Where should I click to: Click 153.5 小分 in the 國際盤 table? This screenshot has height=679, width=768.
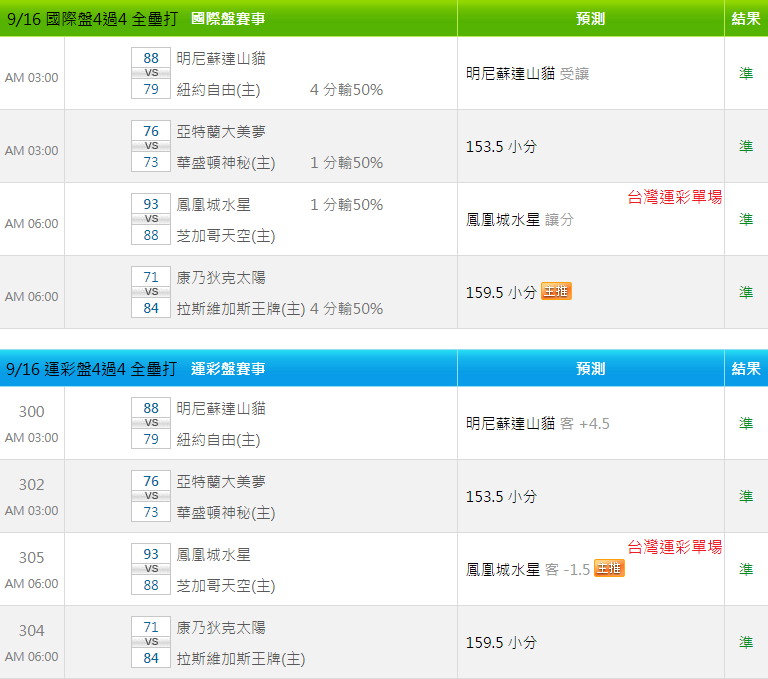502,146
